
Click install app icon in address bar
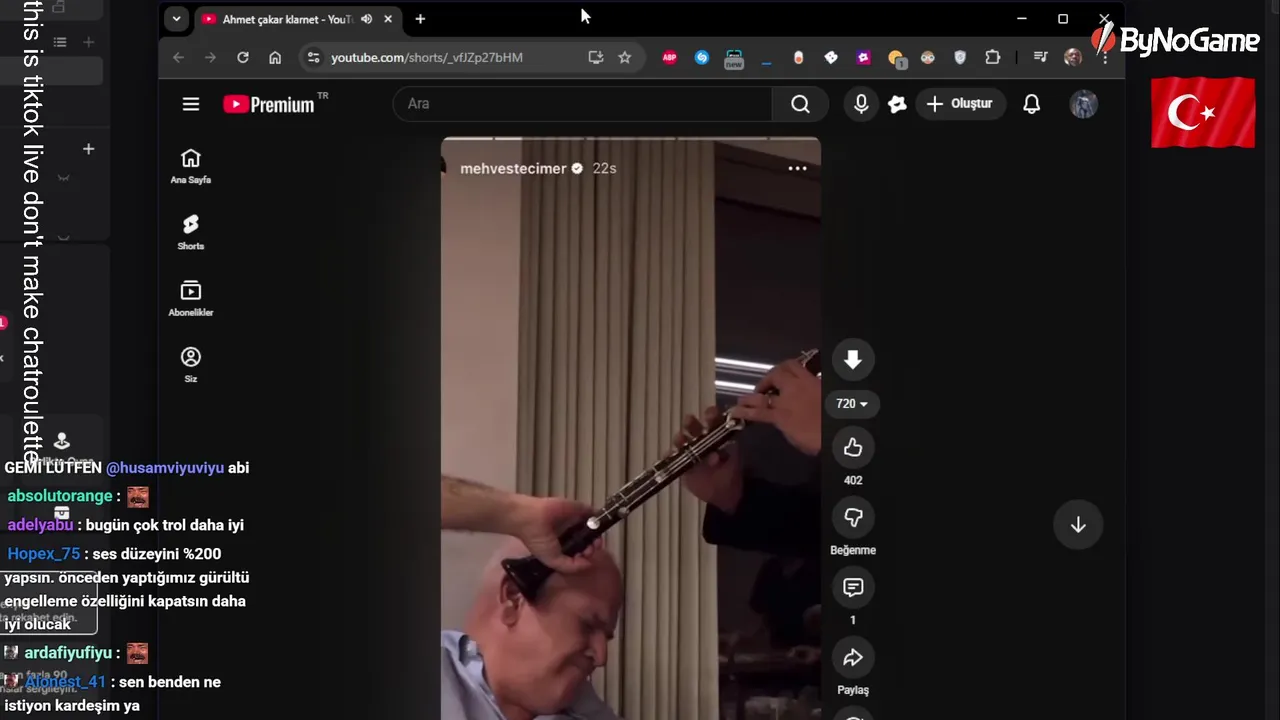596,58
